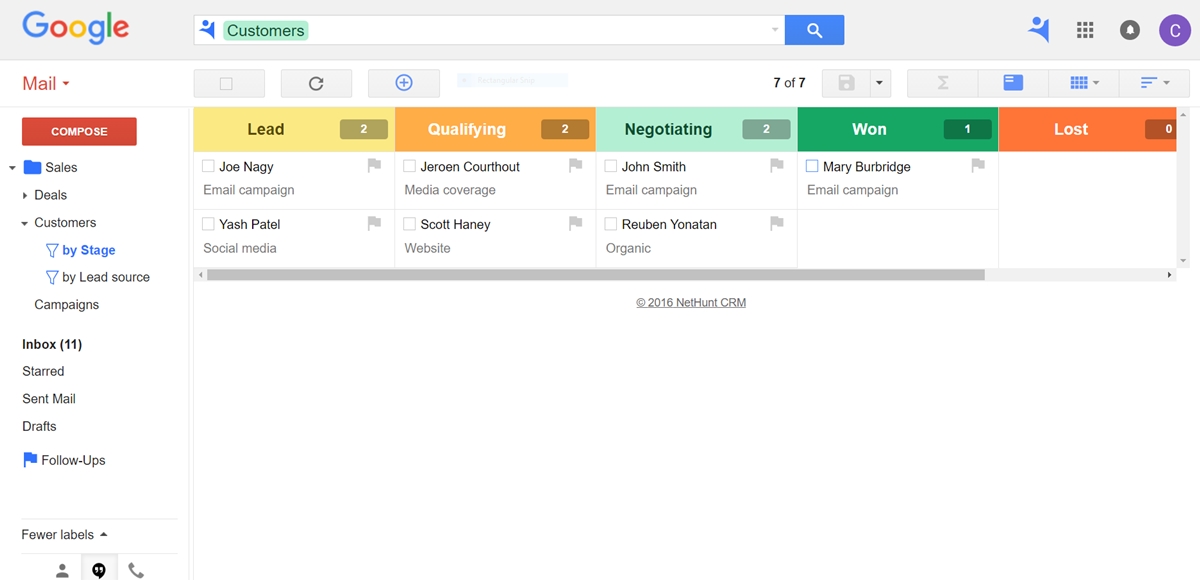Toggle the select-all checkbox in toolbar
The image size is (1200, 580).
click(x=226, y=84)
